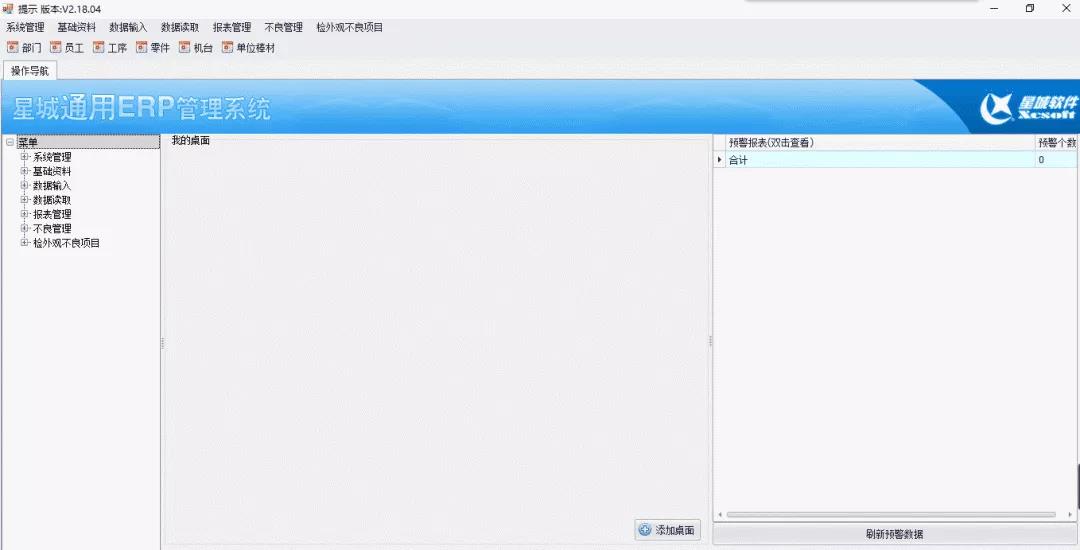Collapse the 菜单 root node
The height and width of the screenshot is (550, 1080).
point(10,142)
